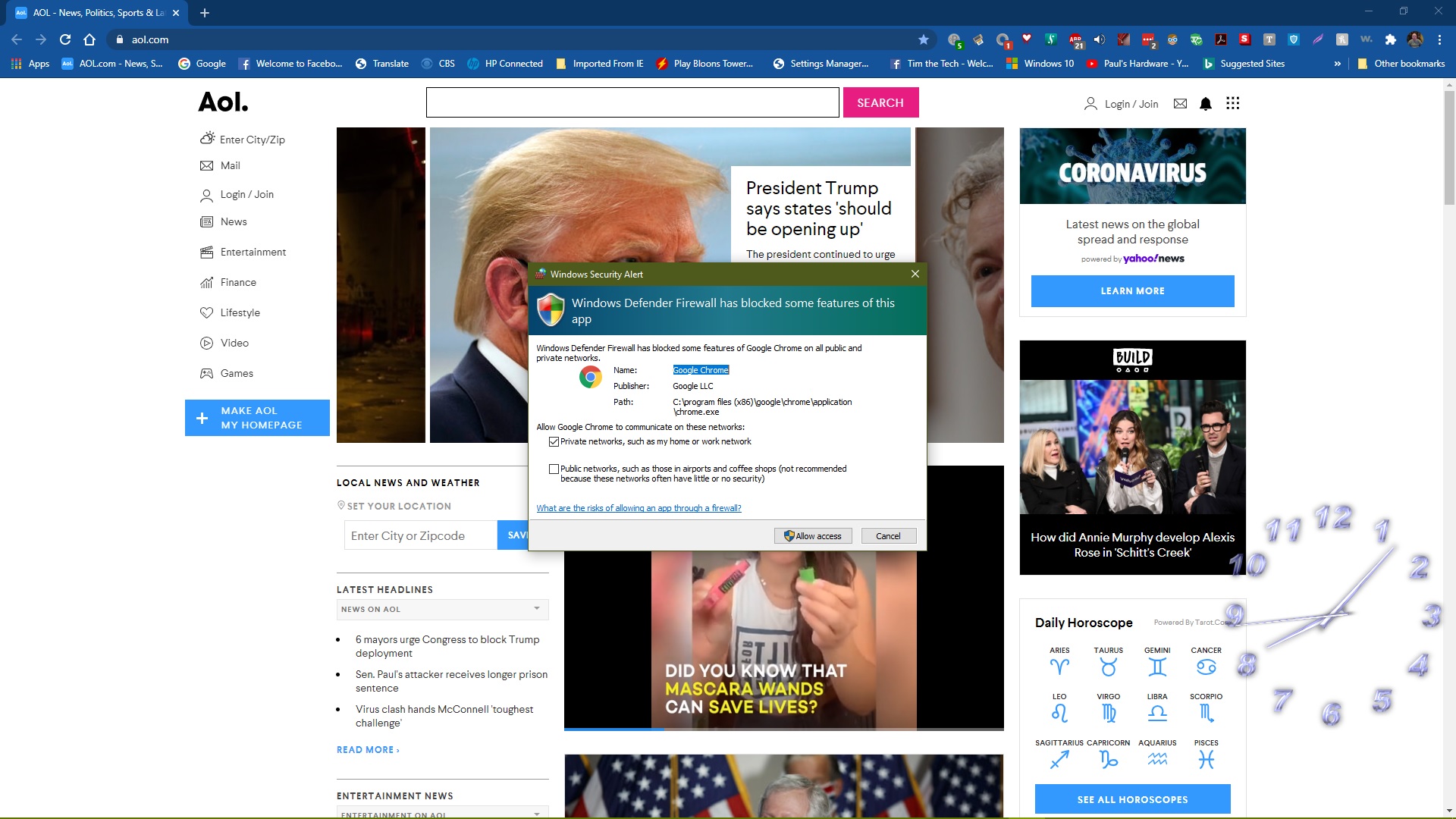Click the Enter City or Zipcode field
The width and height of the screenshot is (1456, 819).
pos(421,535)
